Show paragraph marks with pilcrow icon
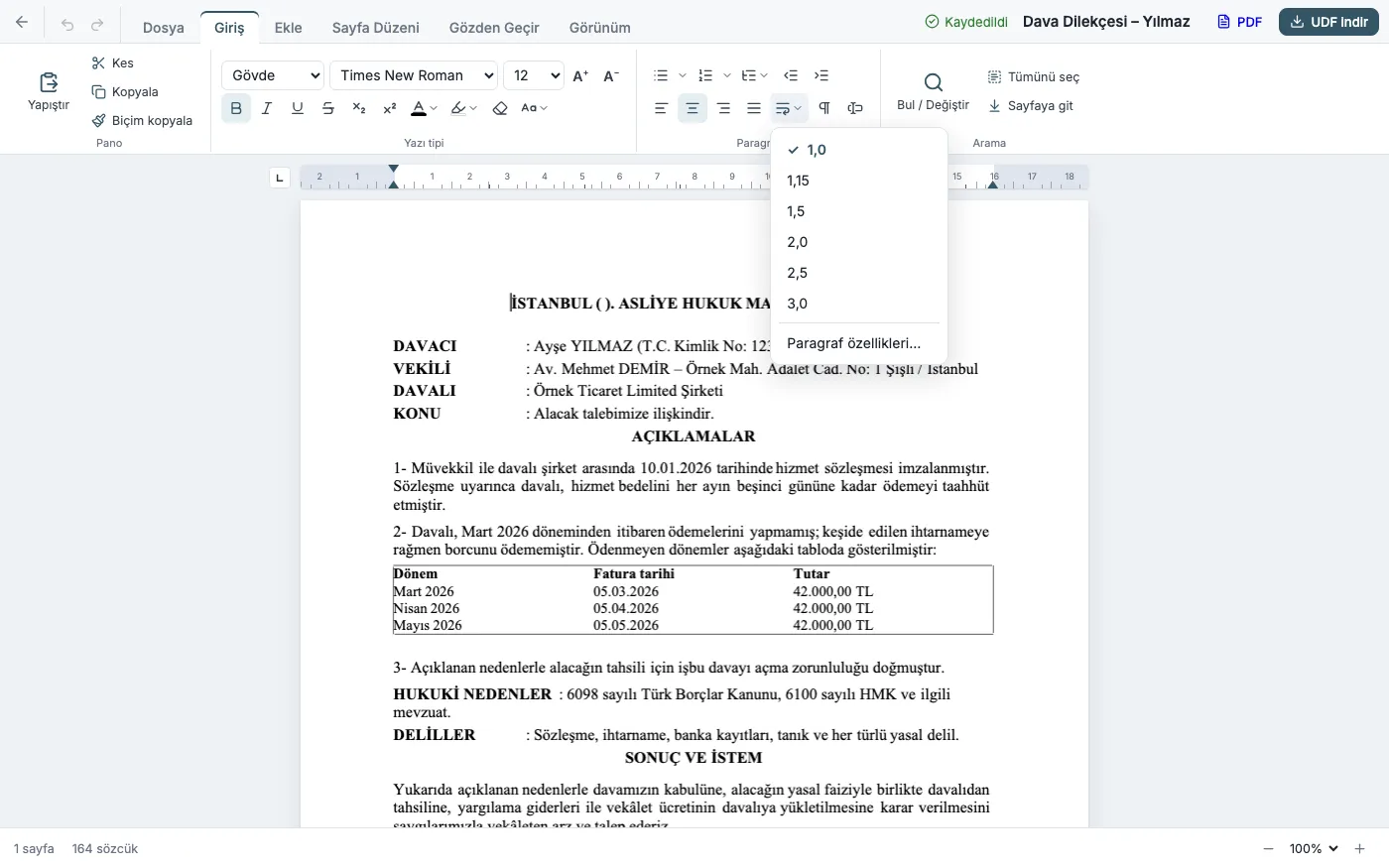Image resolution: width=1389 pixels, height=868 pixels. coord(824,108)
